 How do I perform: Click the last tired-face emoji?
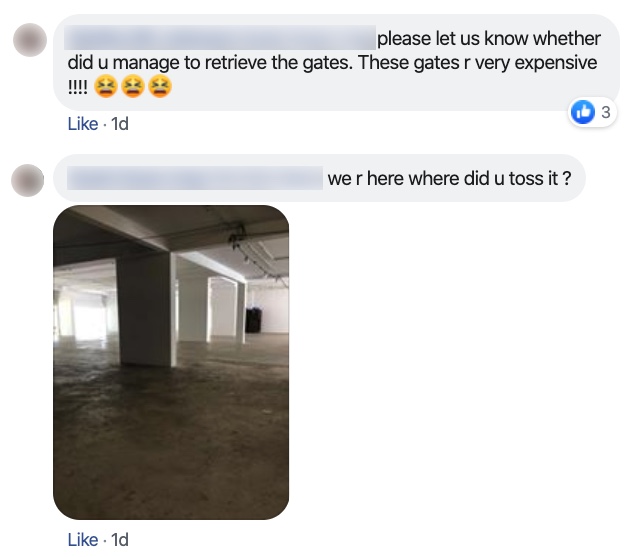160,86
